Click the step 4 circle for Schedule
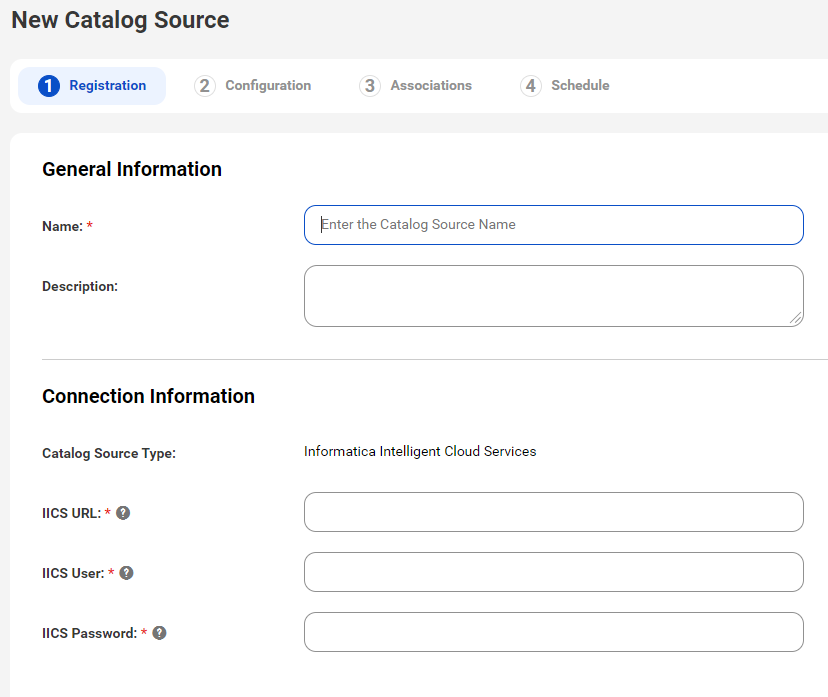The height and width of the screenshot is (697, 828). pyautogui.click(x=531, y=86)
